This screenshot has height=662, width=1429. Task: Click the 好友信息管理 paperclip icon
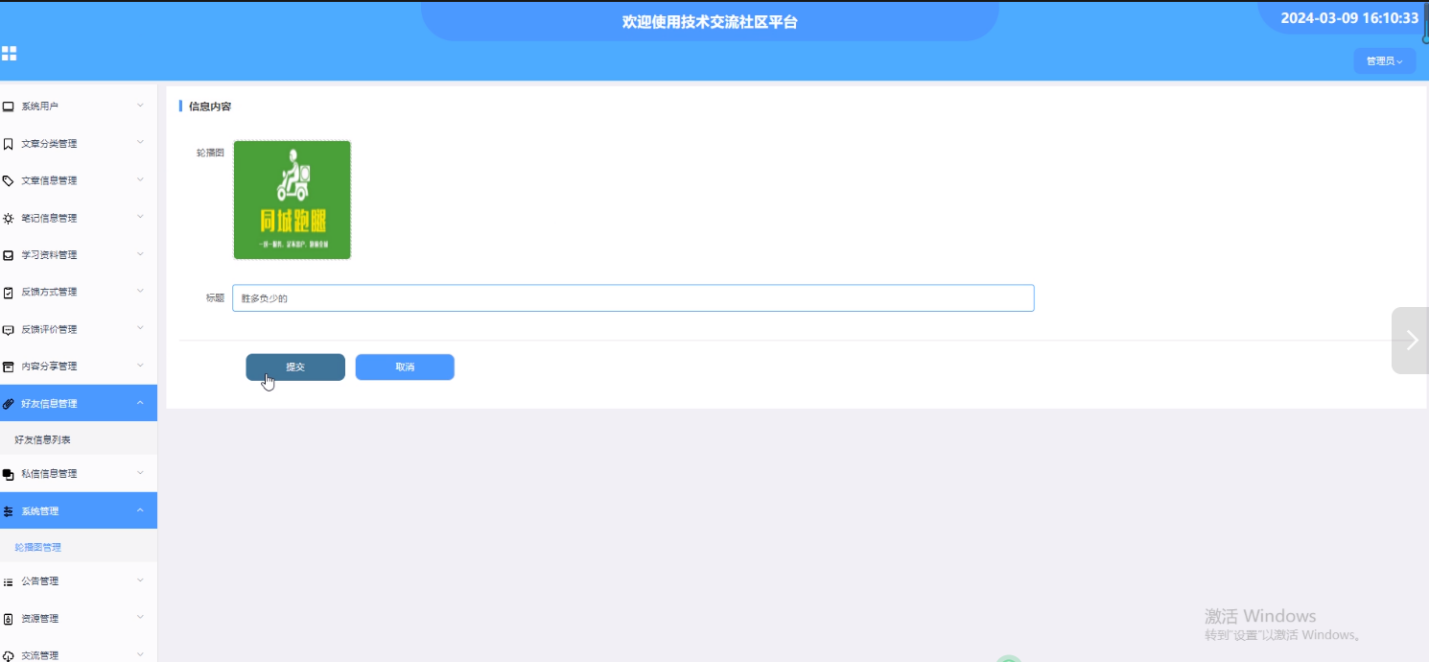click(8, 404)
